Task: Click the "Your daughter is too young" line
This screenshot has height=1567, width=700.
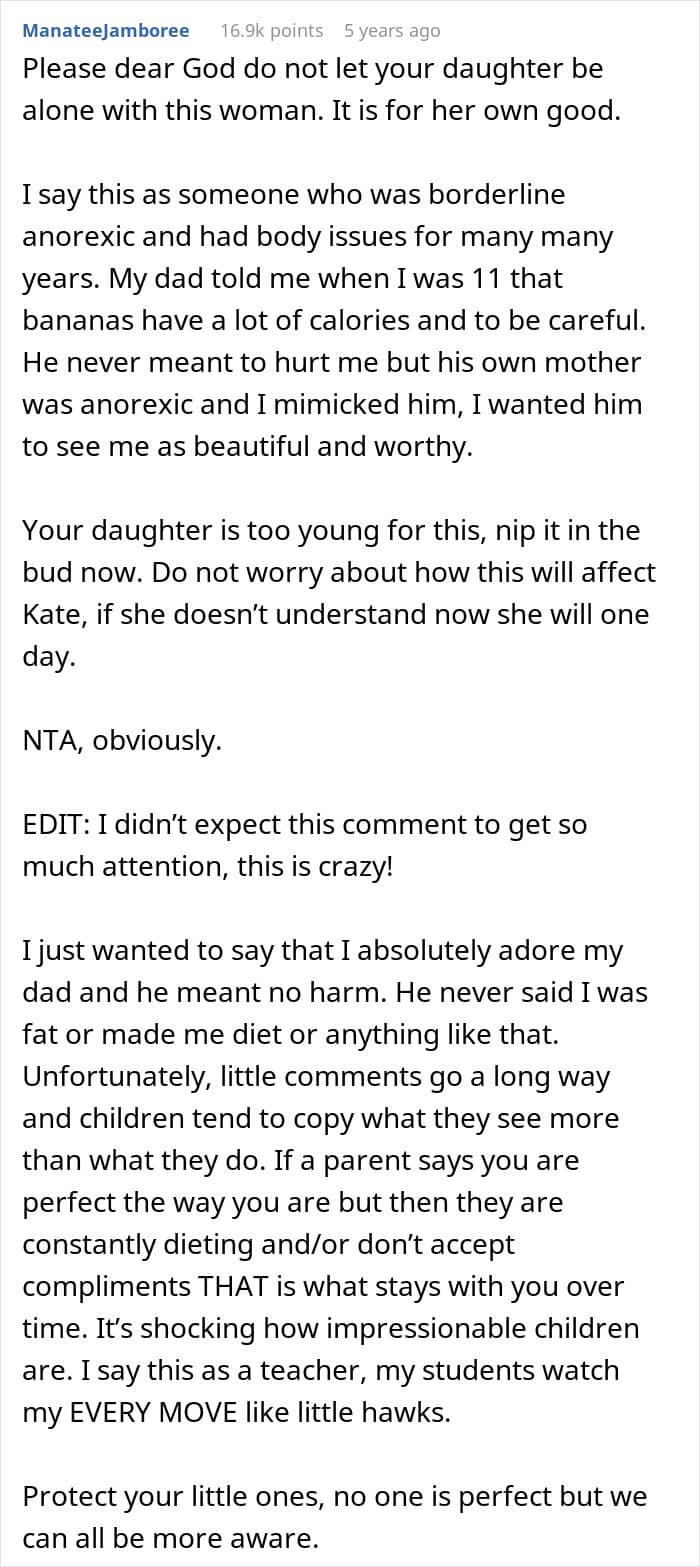Action: [331, 530]
